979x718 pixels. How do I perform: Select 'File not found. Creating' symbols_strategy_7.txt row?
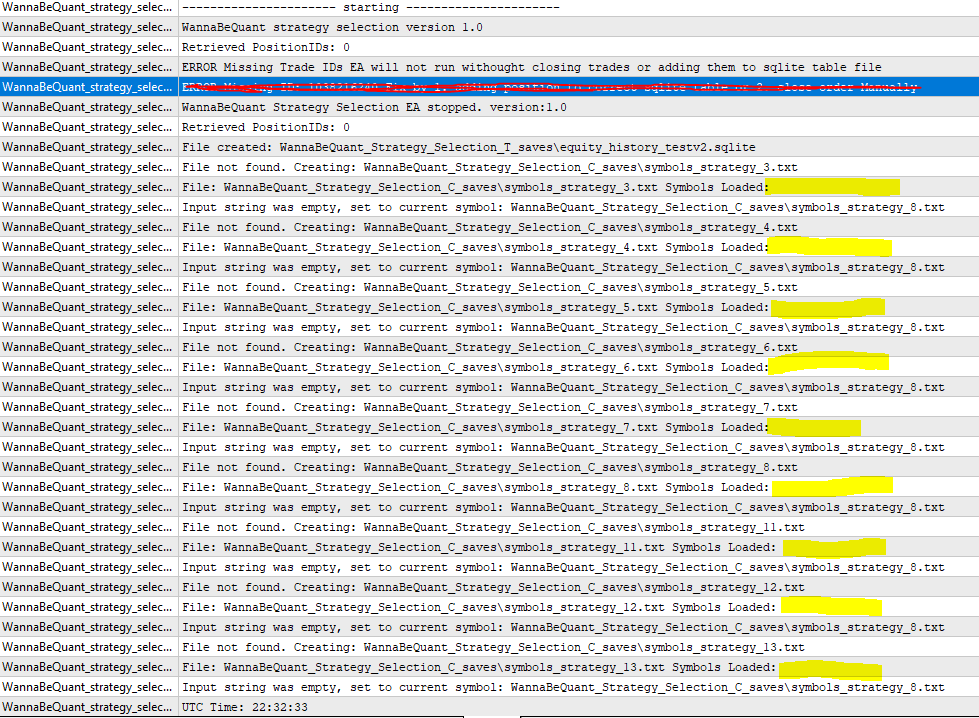(x=490, y=406)
